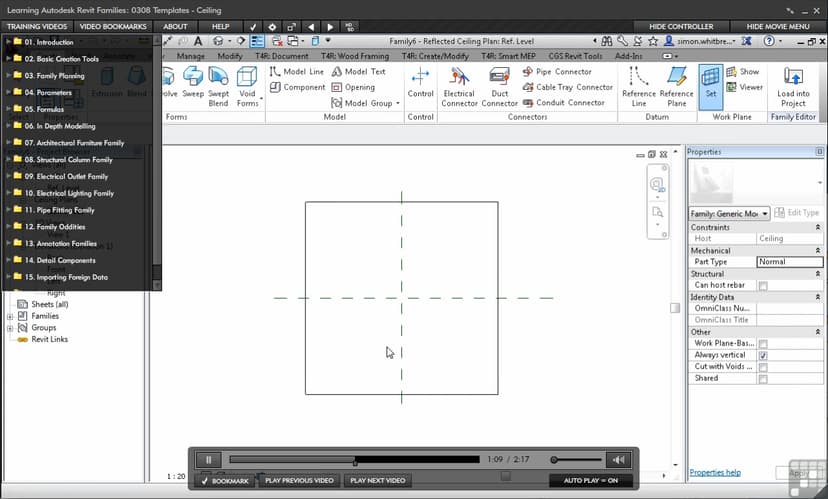Select the Opening tool

tap(353, 87)
